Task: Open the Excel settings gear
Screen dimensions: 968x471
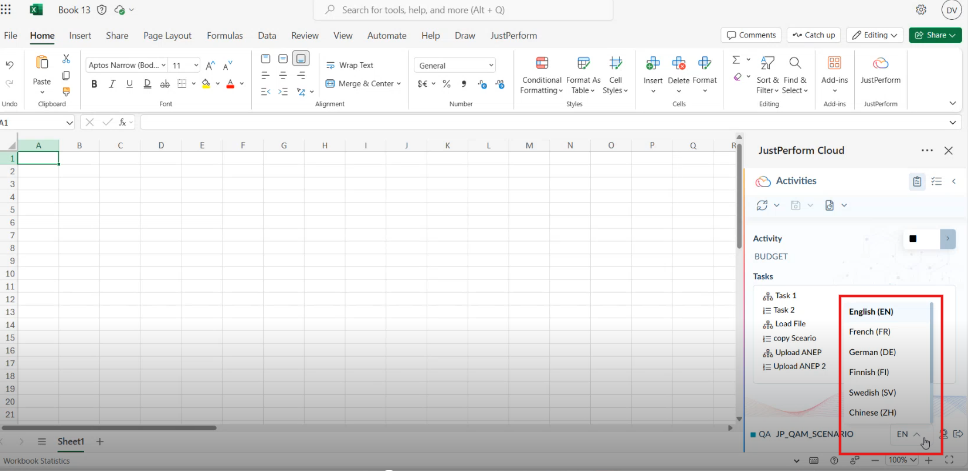Action: point(920,10)
